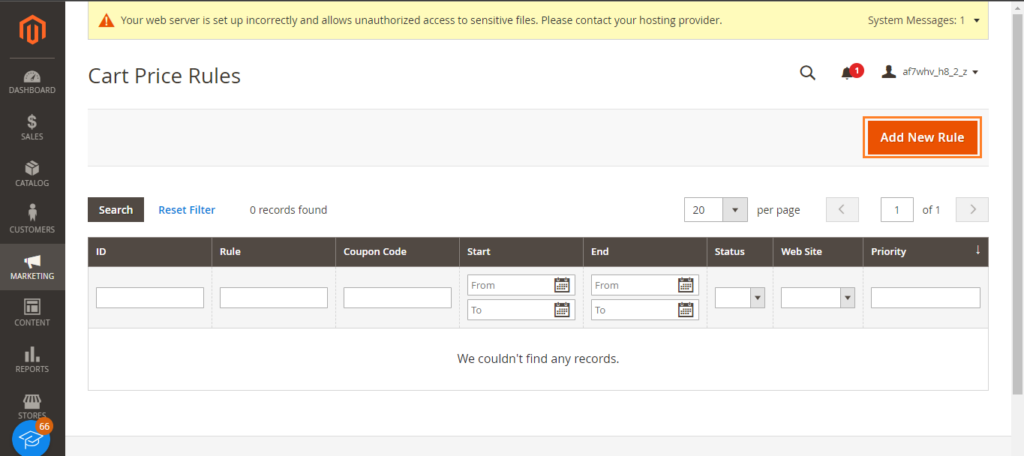Open calendar for Start To date
This screenshot has width=1024, height=456.
pos(562,310)
